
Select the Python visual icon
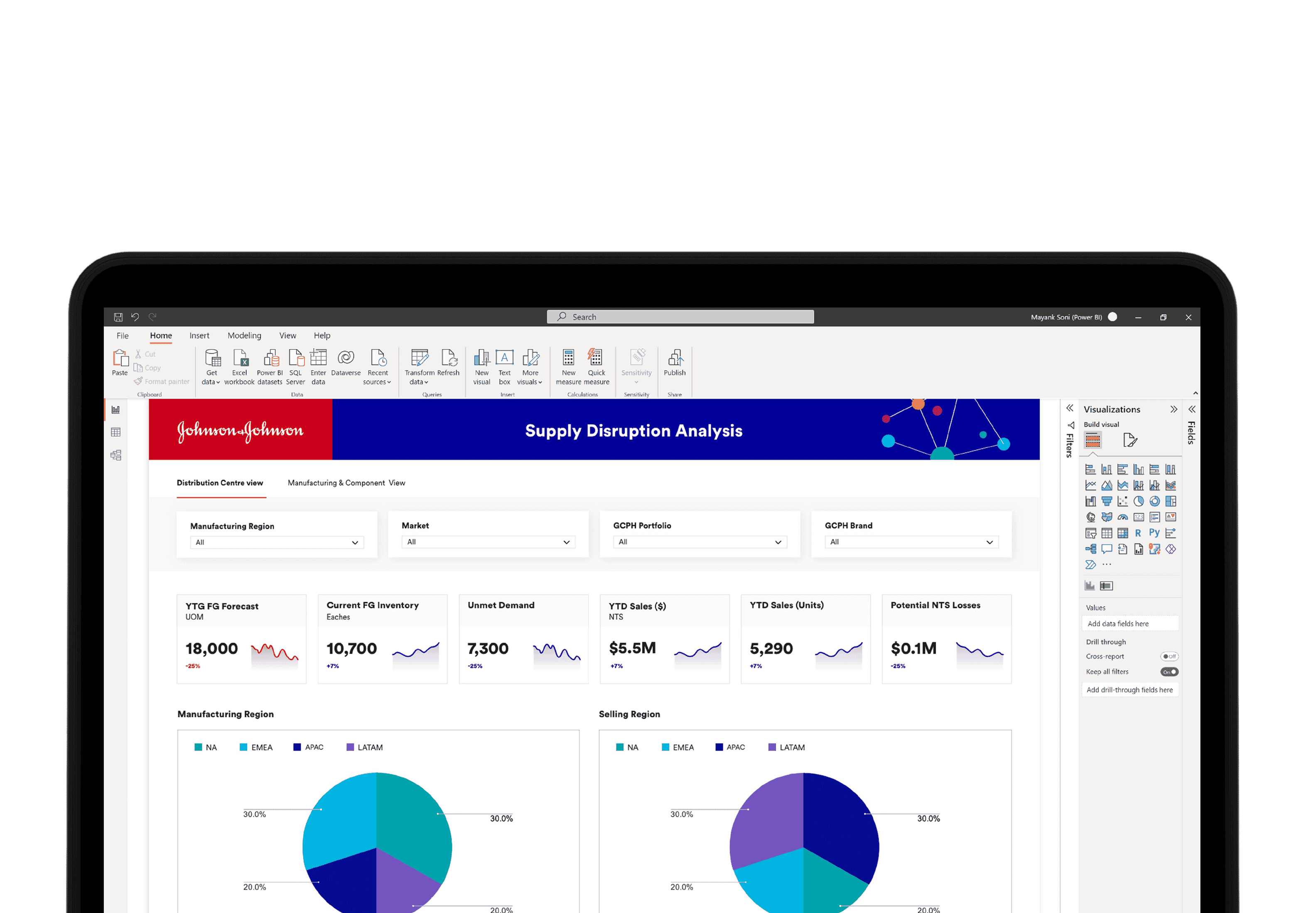click(1155, 533)
